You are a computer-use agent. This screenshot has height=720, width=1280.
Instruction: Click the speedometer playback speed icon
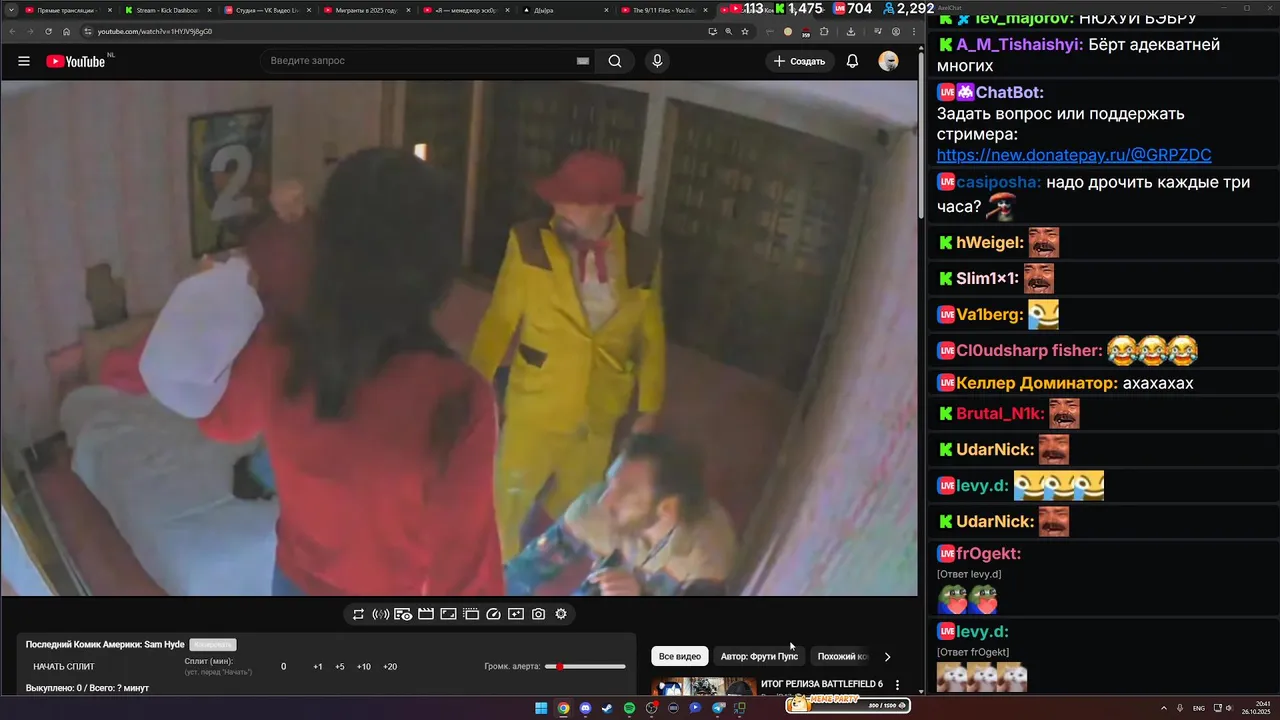tap(493, 614)
